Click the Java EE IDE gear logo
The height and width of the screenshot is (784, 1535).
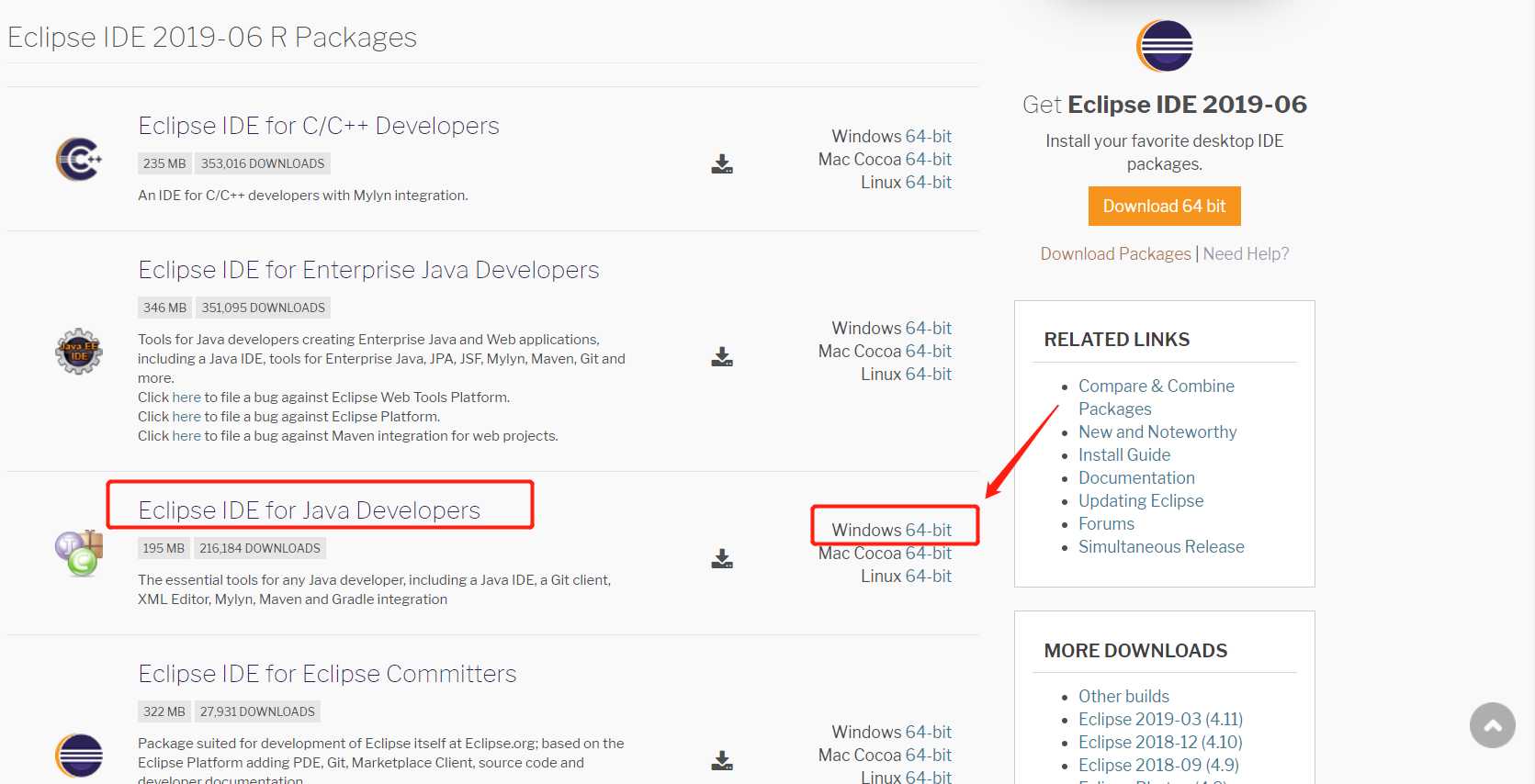click(x=79, y=351)
